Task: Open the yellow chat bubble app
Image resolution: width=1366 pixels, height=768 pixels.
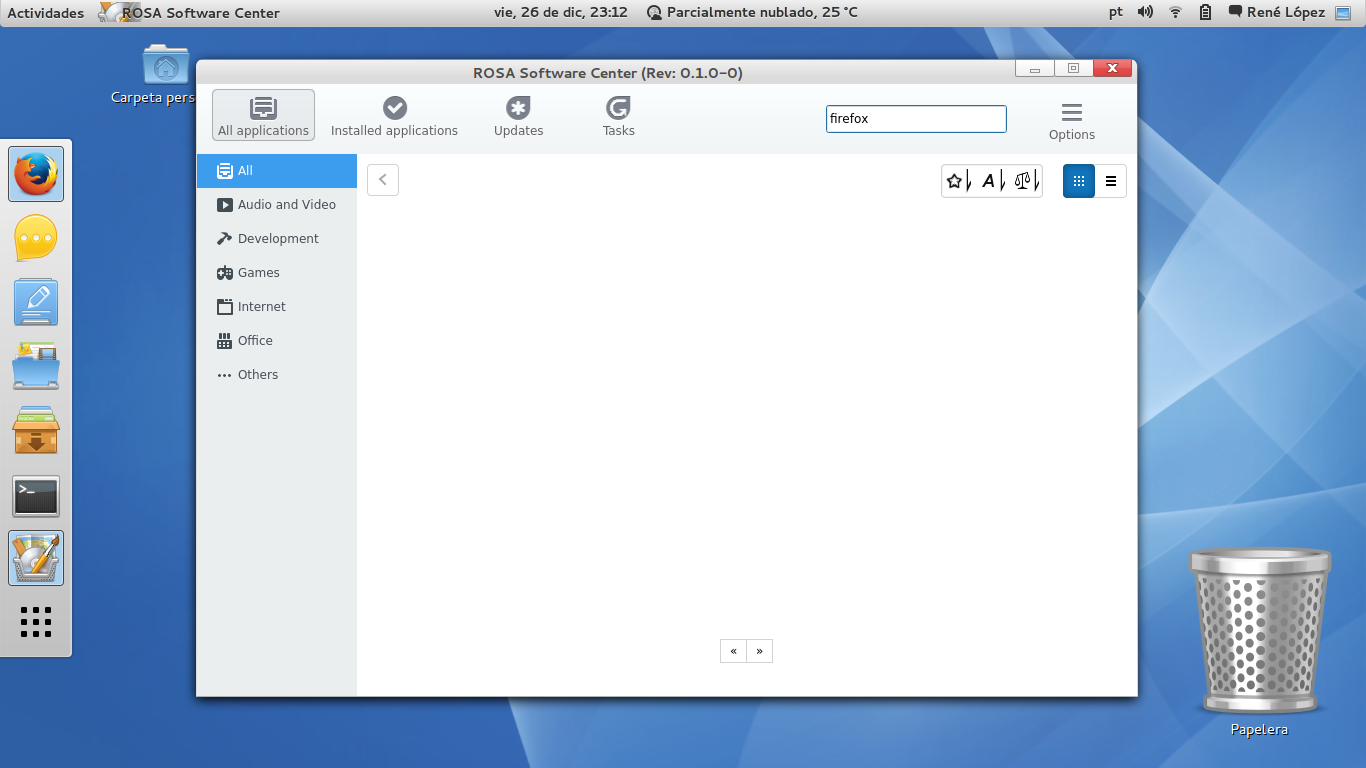Action: pyautogui.click(x=36, y=238)
